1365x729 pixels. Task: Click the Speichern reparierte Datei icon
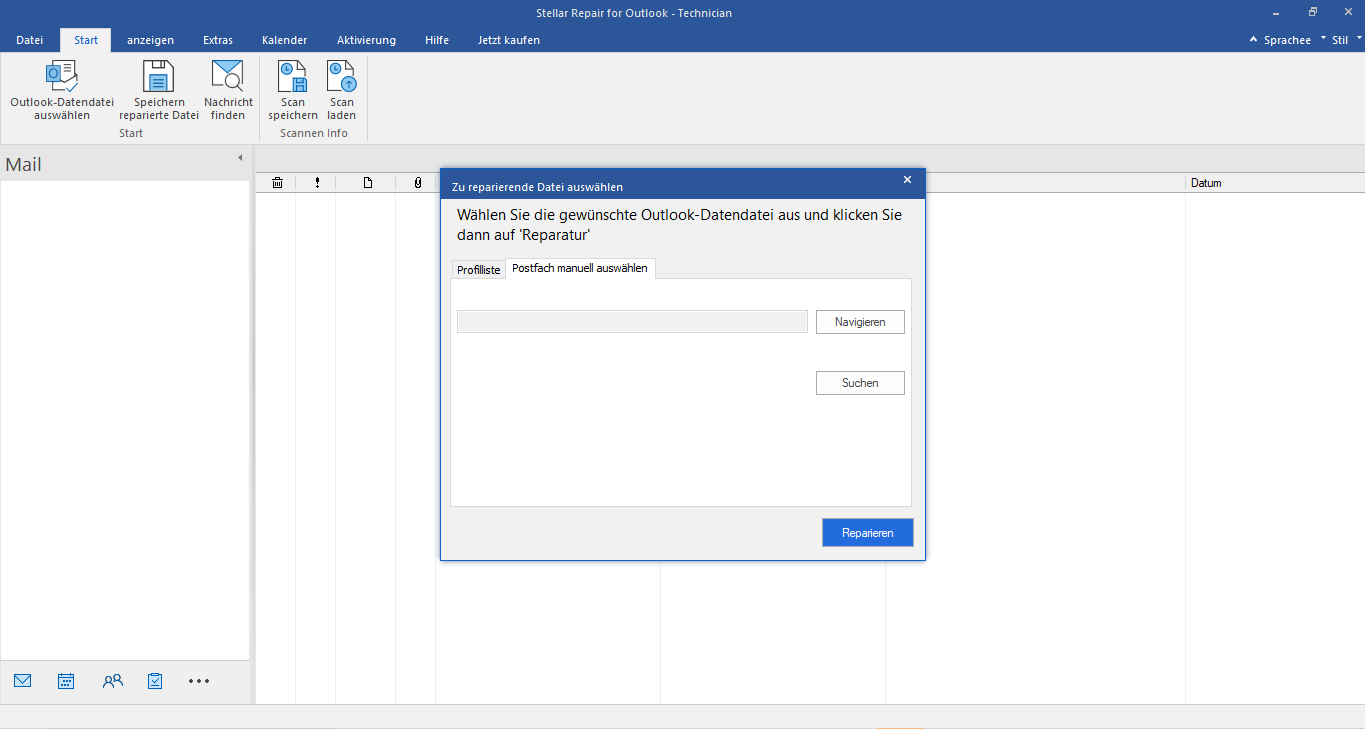coord(158,88)
